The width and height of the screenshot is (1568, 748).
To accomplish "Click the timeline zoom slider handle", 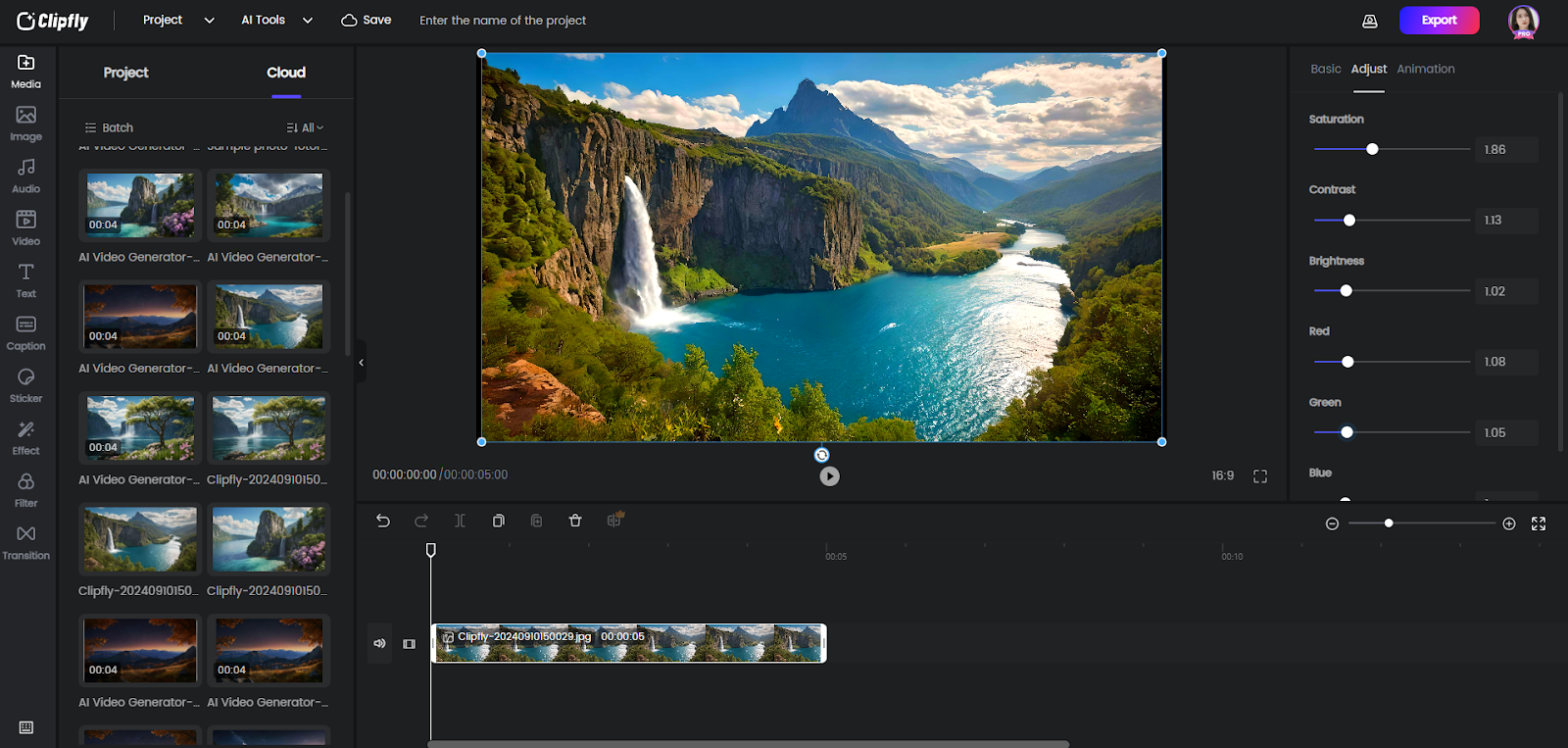I will [x=1389, y=524].
